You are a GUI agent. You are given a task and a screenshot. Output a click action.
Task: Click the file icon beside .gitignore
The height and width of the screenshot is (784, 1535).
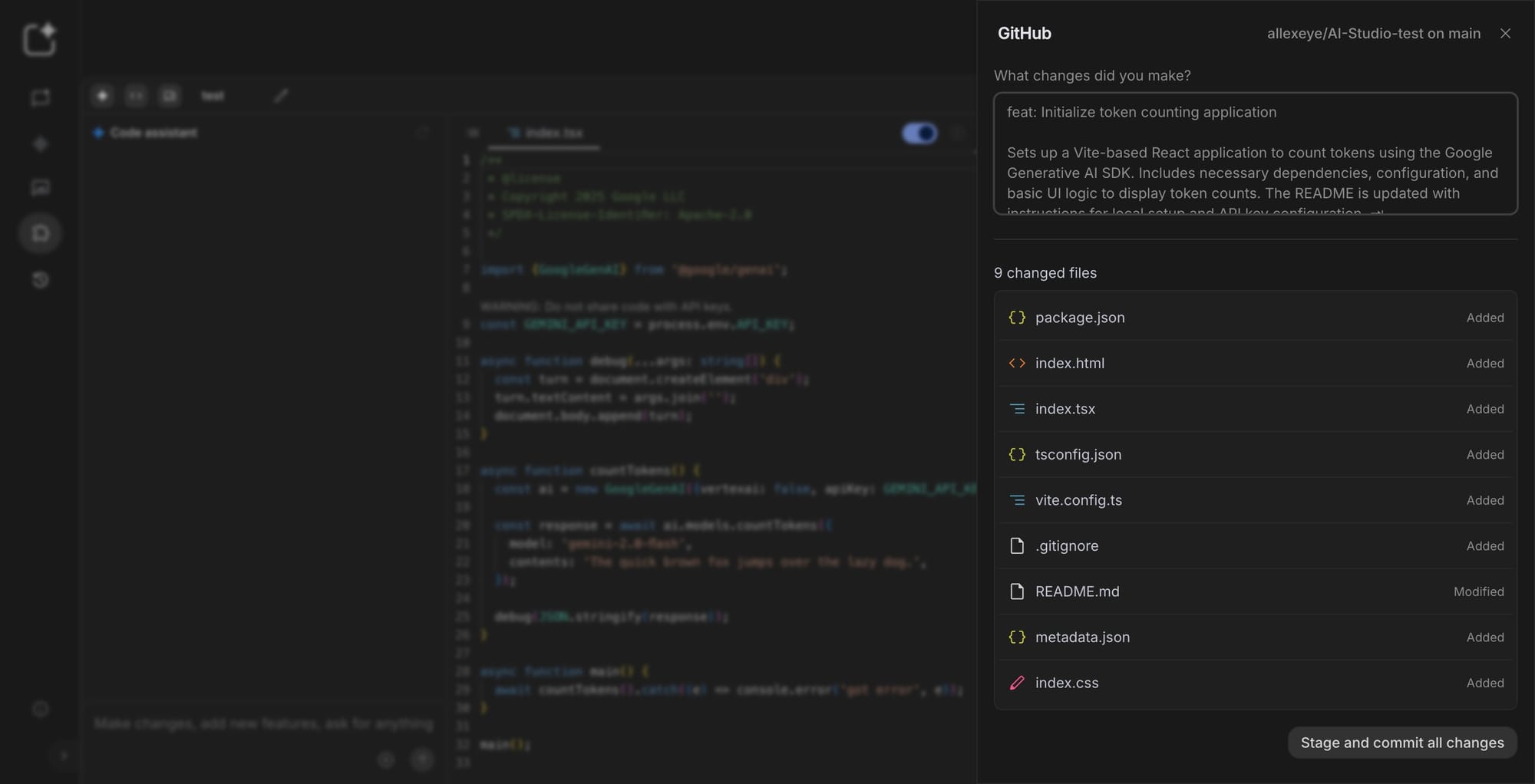pos(1017,545)
